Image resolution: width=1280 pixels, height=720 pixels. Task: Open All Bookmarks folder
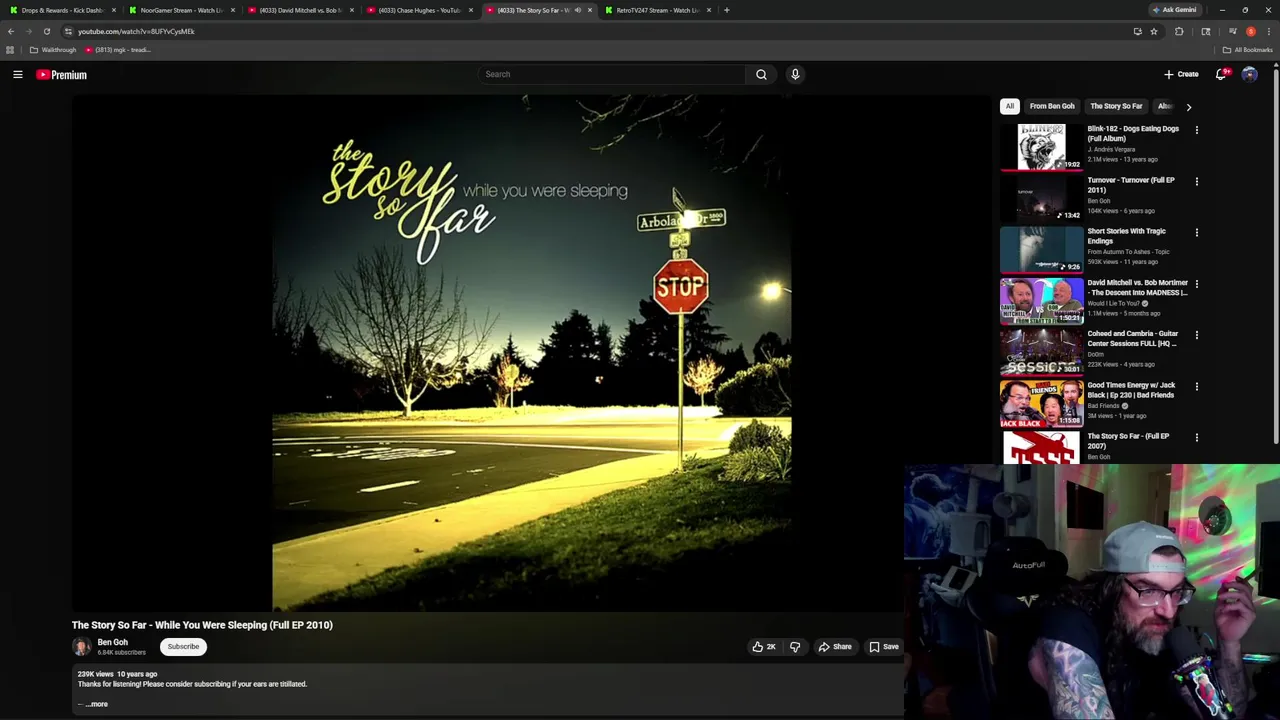[1248, 50]
